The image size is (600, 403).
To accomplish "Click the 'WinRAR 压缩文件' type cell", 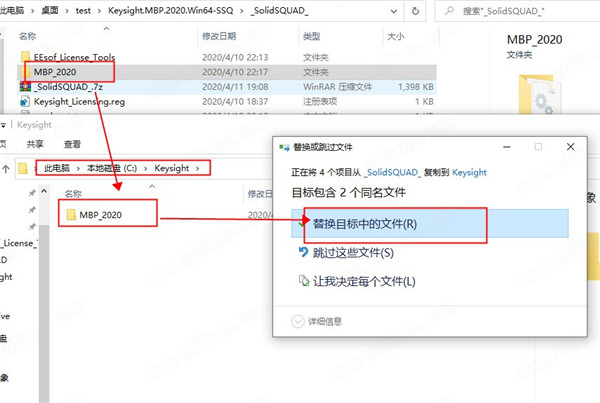I will 338,87.
